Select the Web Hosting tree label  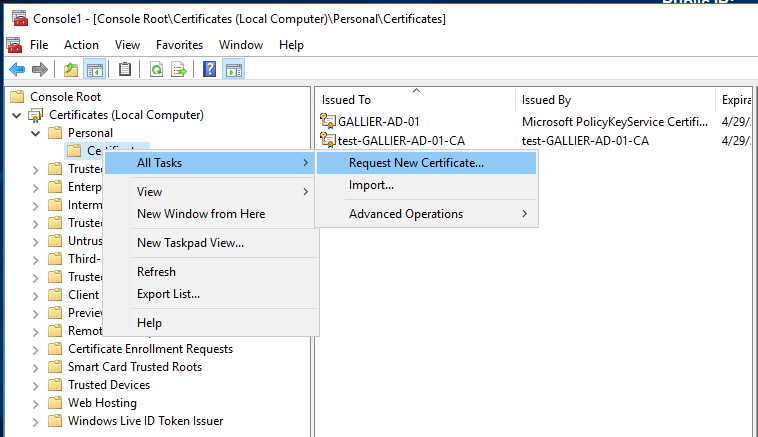pos(102,403)
